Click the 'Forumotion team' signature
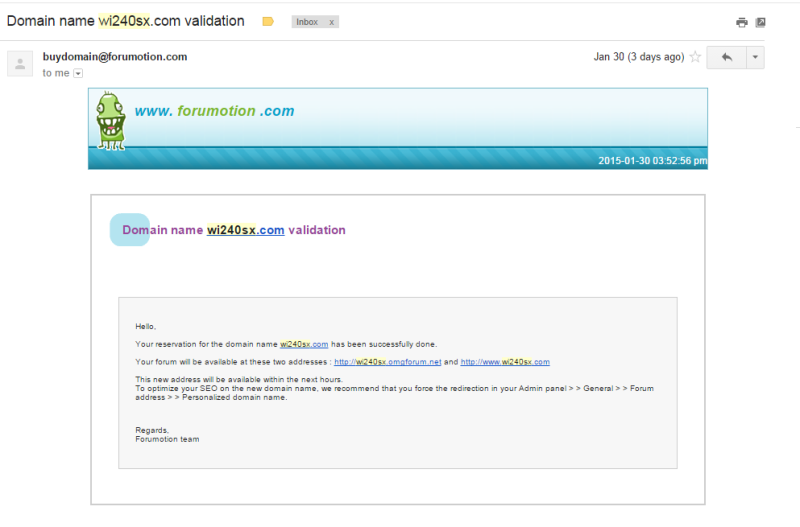The image size is (800, 527). [167, 439]
